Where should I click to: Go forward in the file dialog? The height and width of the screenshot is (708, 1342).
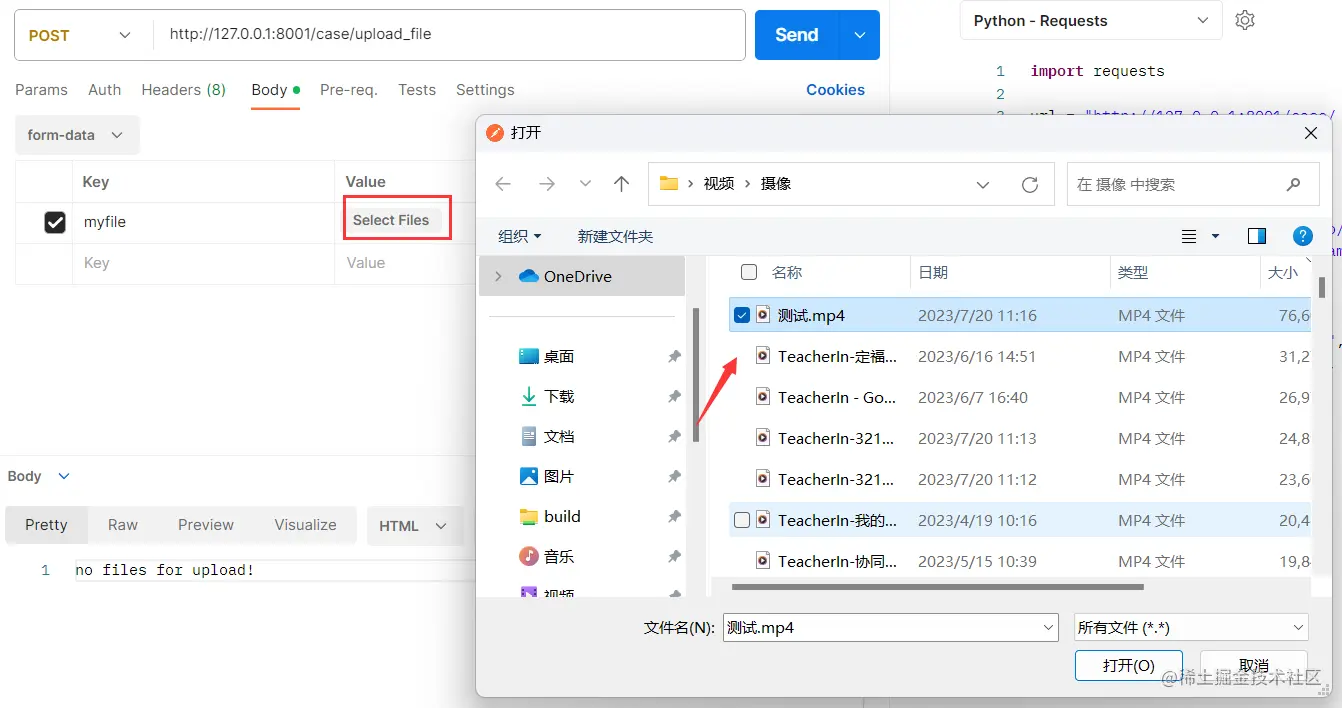point(547,184)
